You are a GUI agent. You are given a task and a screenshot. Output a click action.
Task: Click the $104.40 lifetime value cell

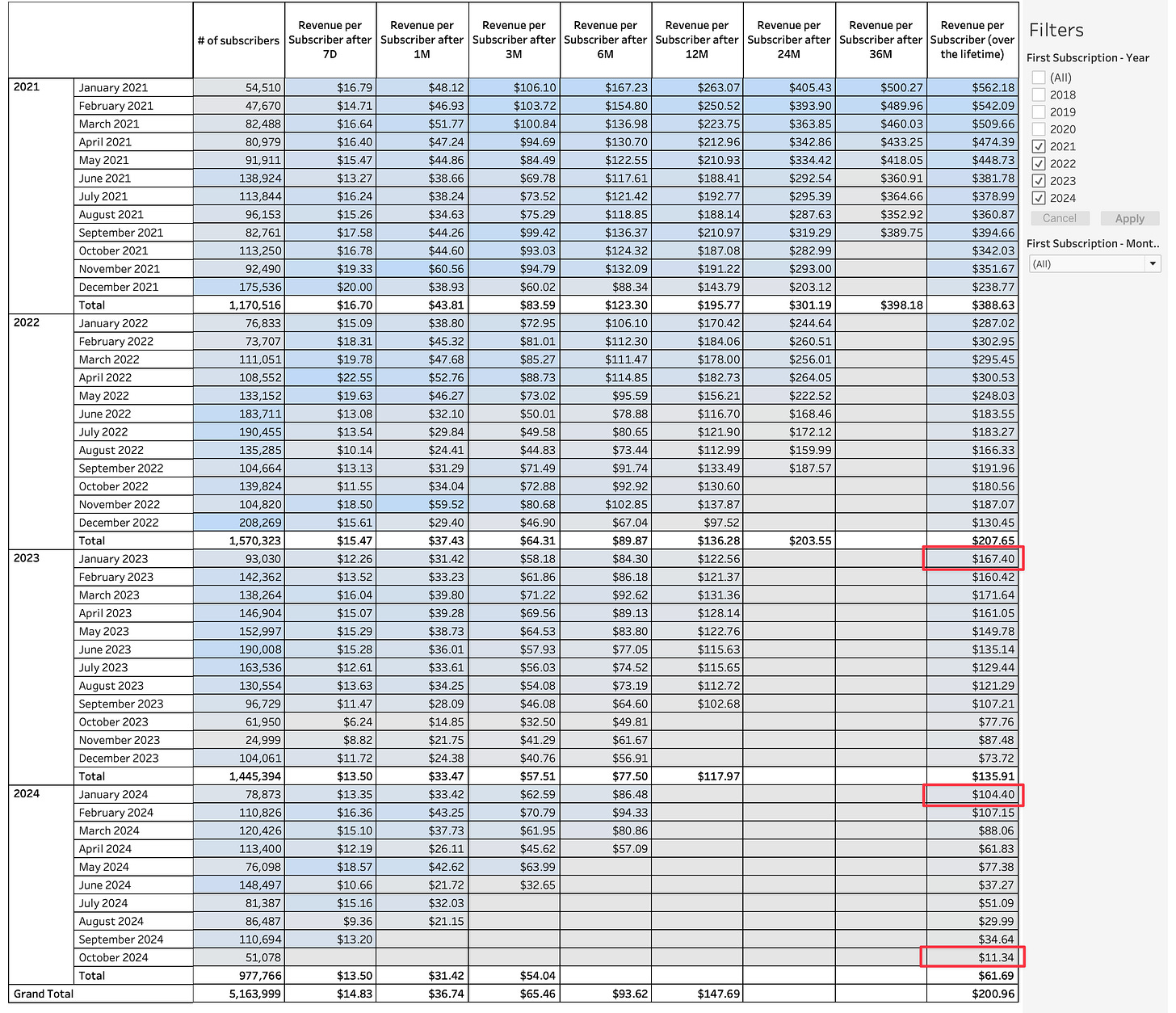pyautogui.click(x=972, y=794)
